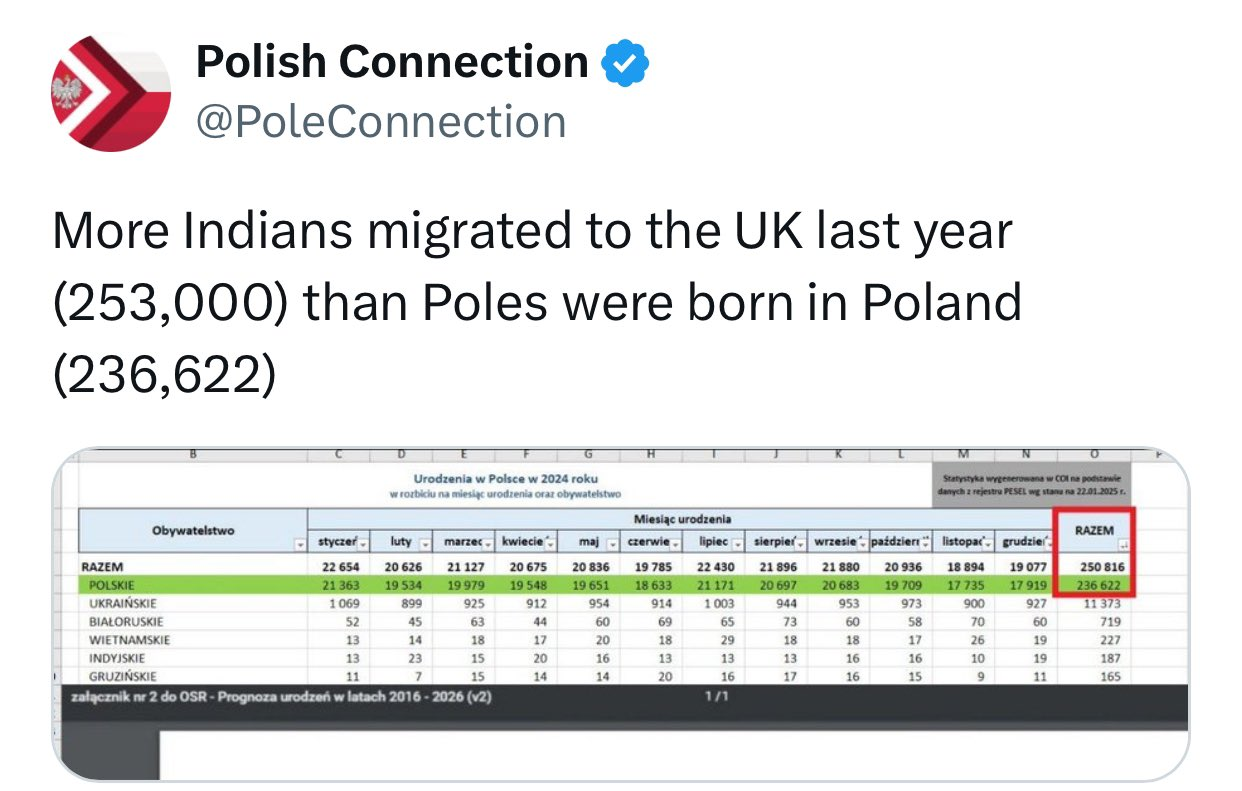Select spreadsheet column header O
Viewport: 1242px width, 791px height.
(x=1094, y=455)
